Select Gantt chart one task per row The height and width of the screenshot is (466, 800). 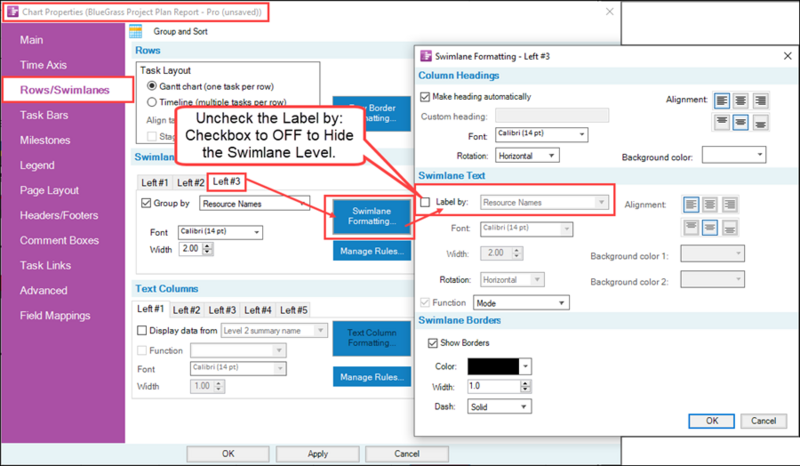pos(152,86)
